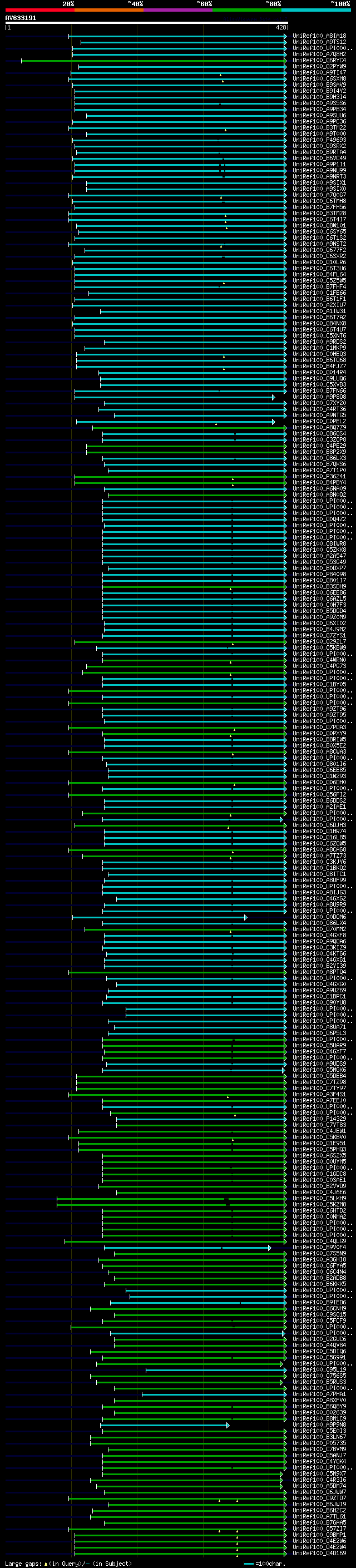356x1568 pixels.
Task: Click the green alignment bar for UniRef100_Q6RYC4
Action: coord(154,61)
